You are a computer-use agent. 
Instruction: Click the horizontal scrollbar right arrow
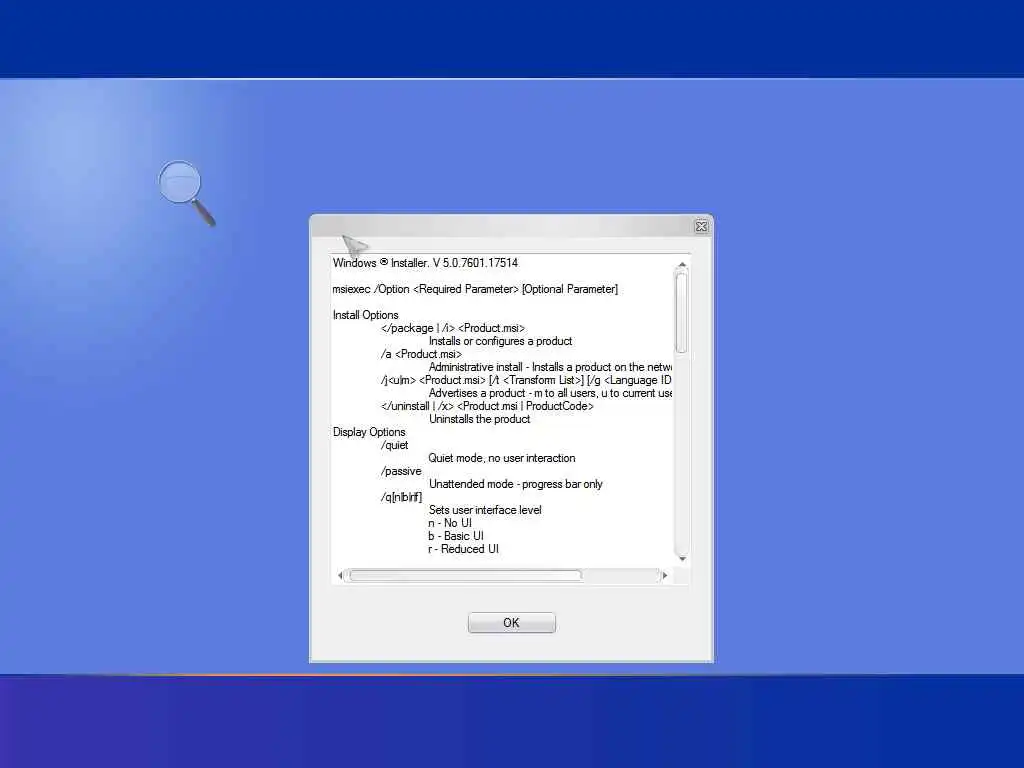[665, 575]
